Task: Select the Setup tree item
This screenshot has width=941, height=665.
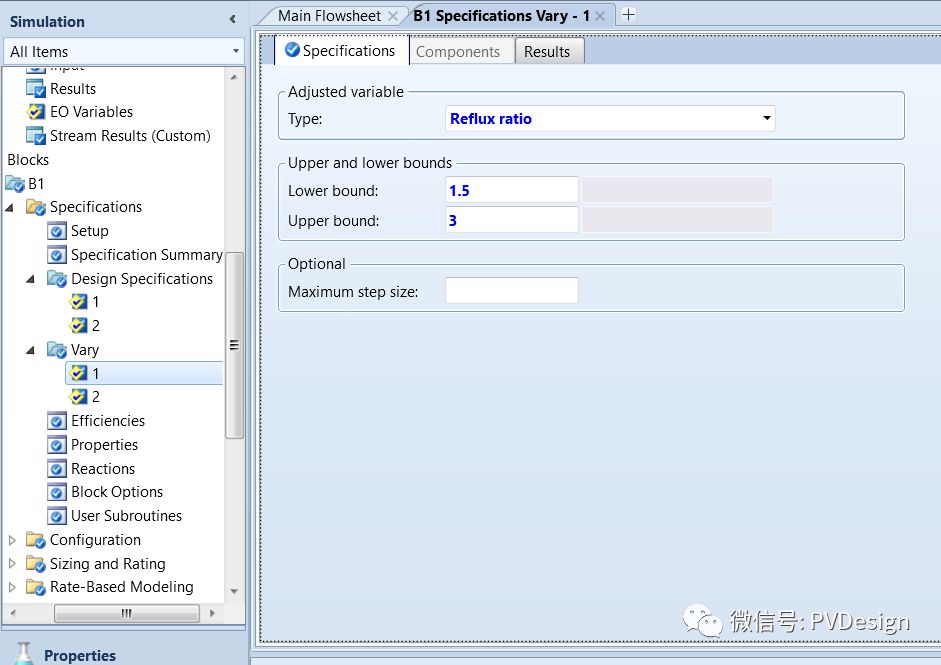Action: [89, 231]
